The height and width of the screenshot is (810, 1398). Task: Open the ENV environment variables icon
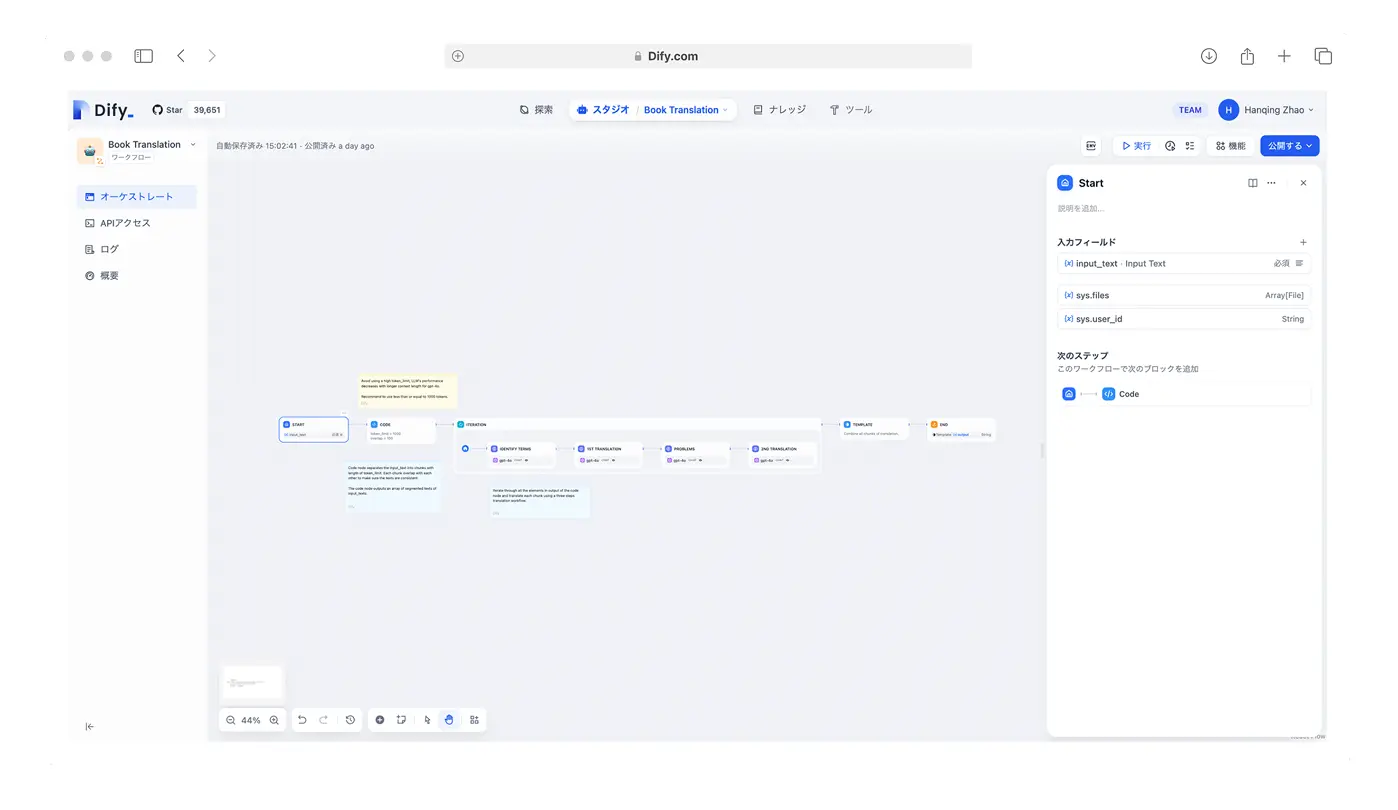[x=1091, y=146]
